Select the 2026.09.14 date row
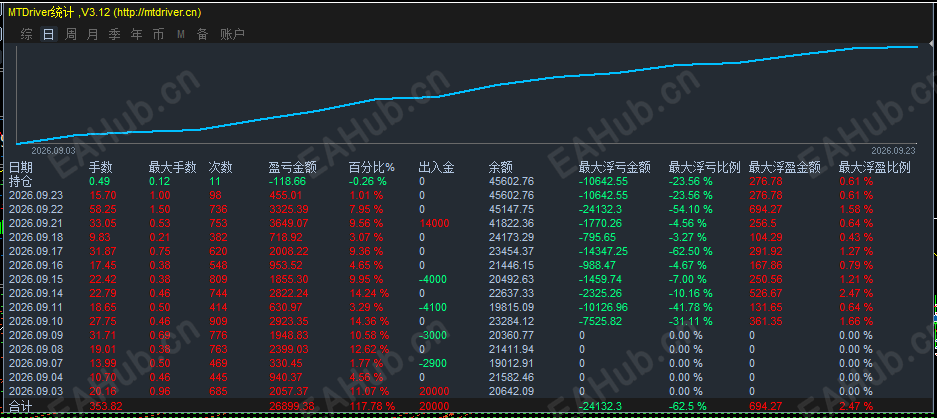Image resolution: width=937 pixels, height=418 pixels. (x=36, y=293)
